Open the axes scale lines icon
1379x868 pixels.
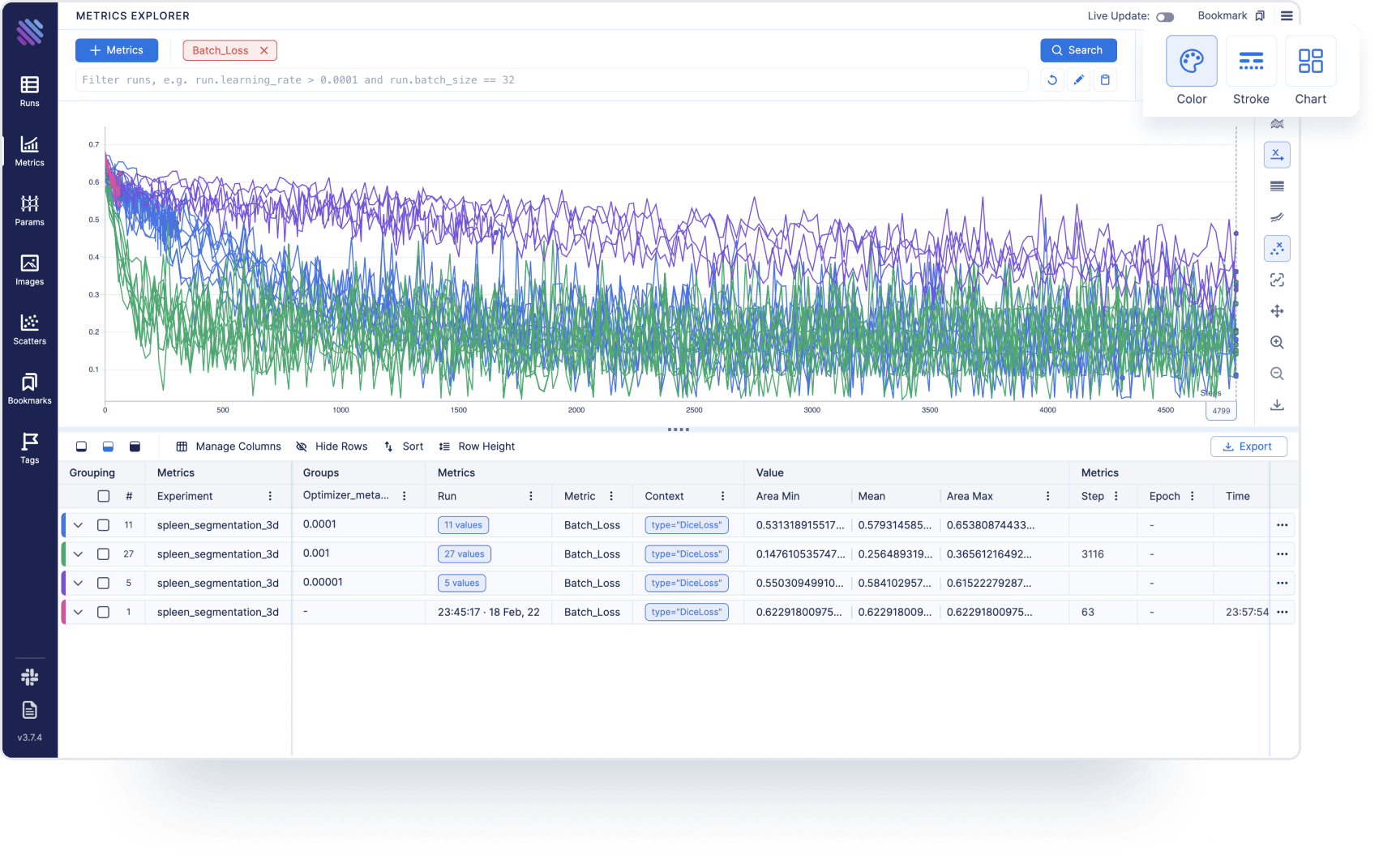click(1277, 186)
